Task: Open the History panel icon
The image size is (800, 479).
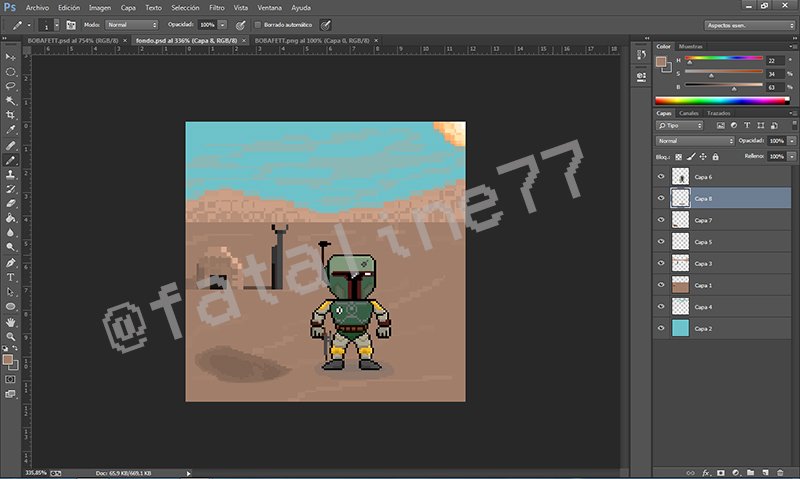Action: point(641,55)
